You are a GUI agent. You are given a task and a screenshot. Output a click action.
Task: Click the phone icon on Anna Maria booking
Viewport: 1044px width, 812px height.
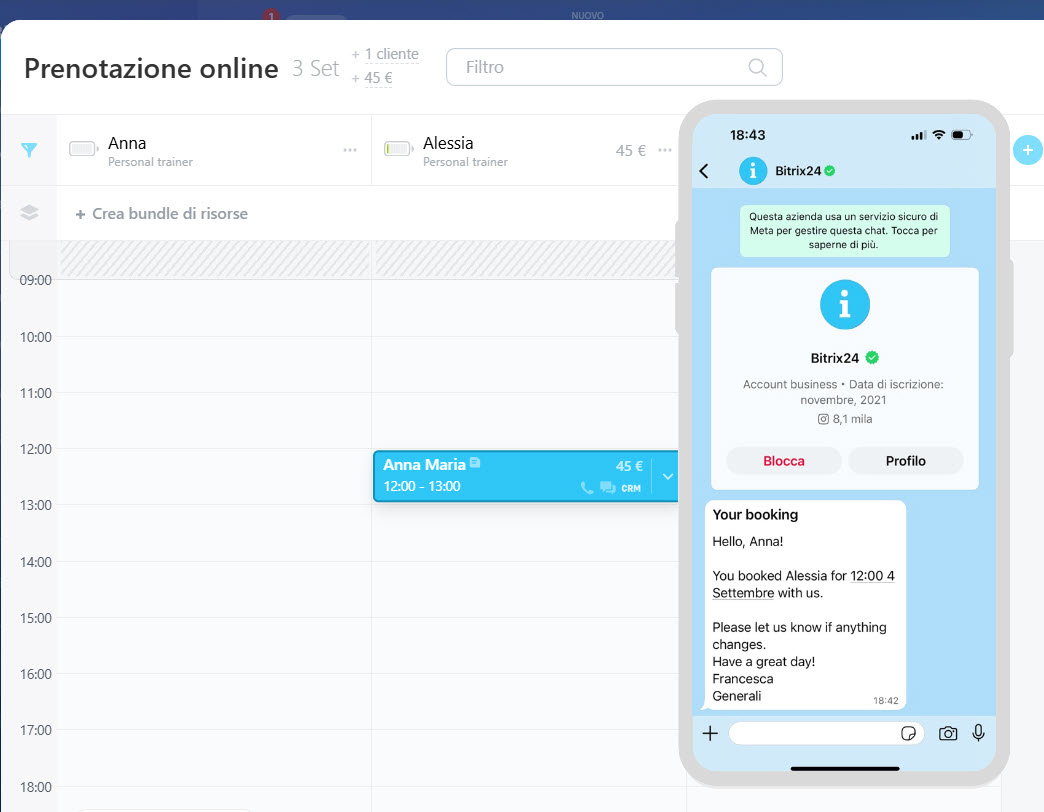(x=587, y=488)
